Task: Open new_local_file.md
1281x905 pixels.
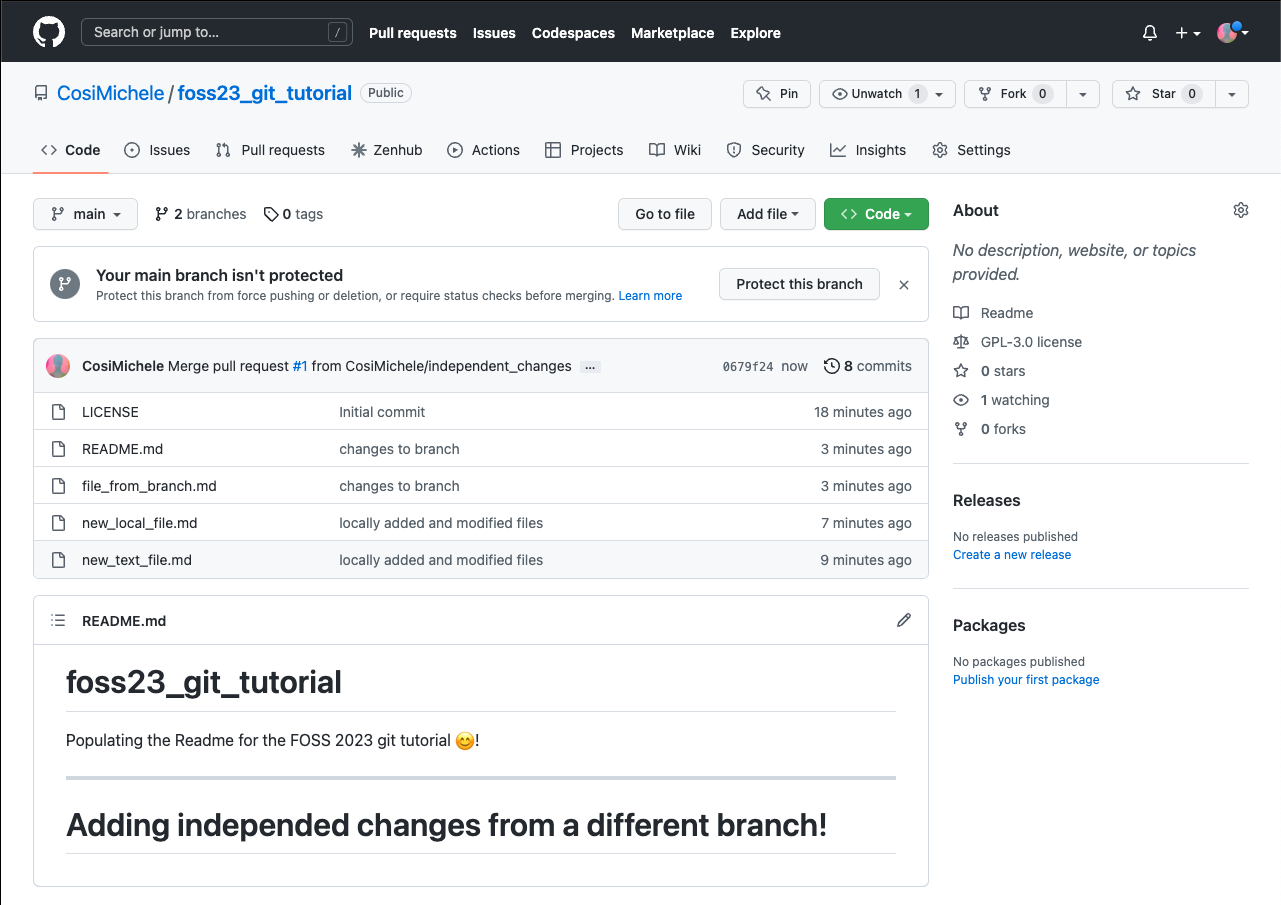Action: click(x=139, y=523)
